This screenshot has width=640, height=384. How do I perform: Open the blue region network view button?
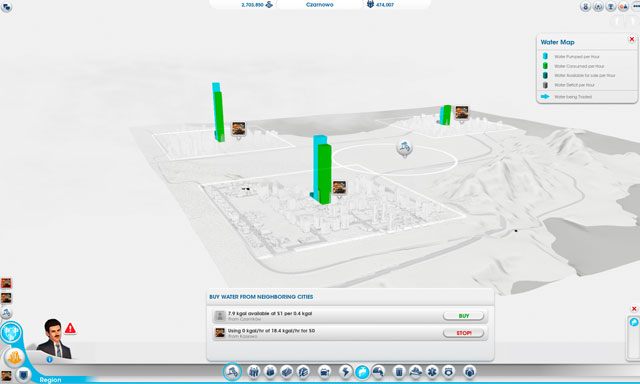11,333
